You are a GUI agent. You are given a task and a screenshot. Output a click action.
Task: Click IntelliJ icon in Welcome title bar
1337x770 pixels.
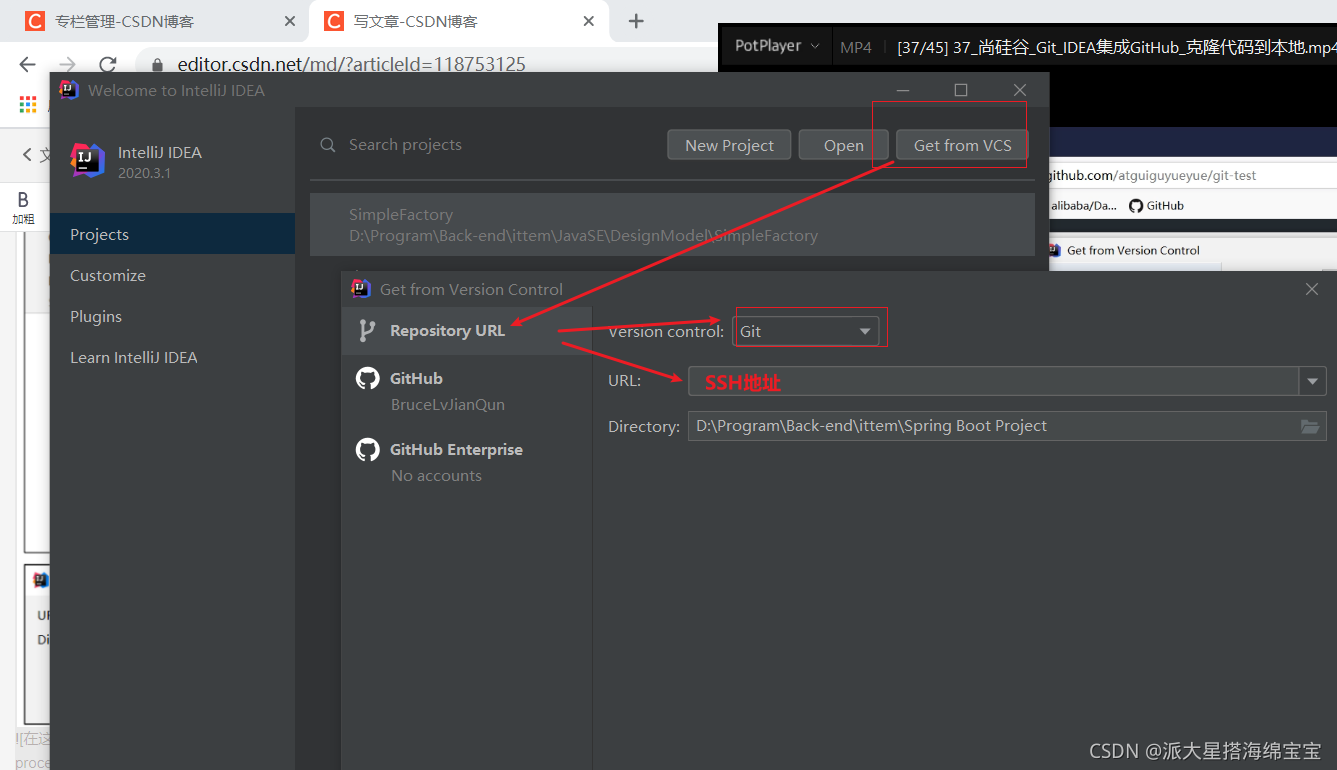(x=69, y=90)
